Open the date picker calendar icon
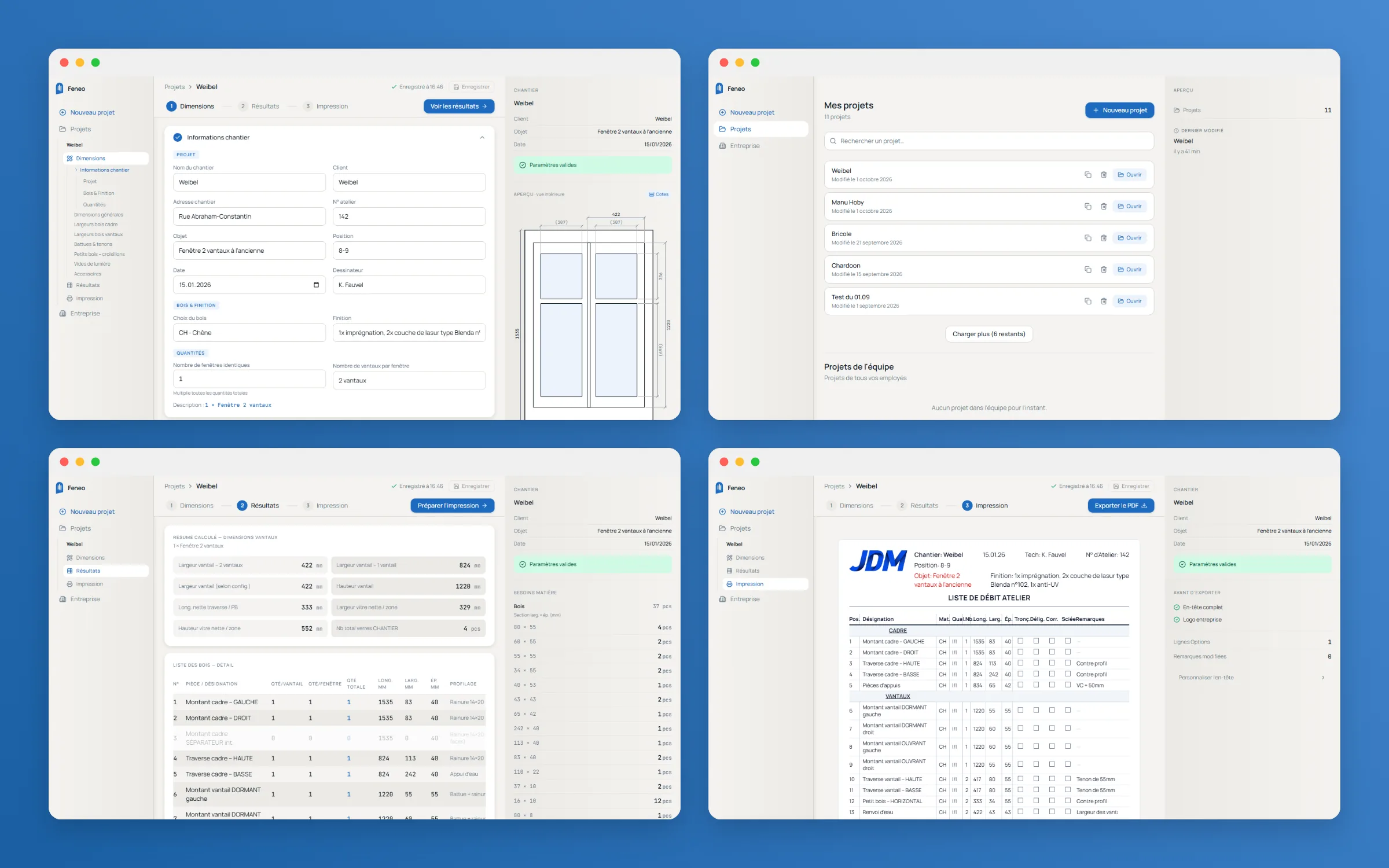This screenshot has height=868, width=1389. (316, 285)
